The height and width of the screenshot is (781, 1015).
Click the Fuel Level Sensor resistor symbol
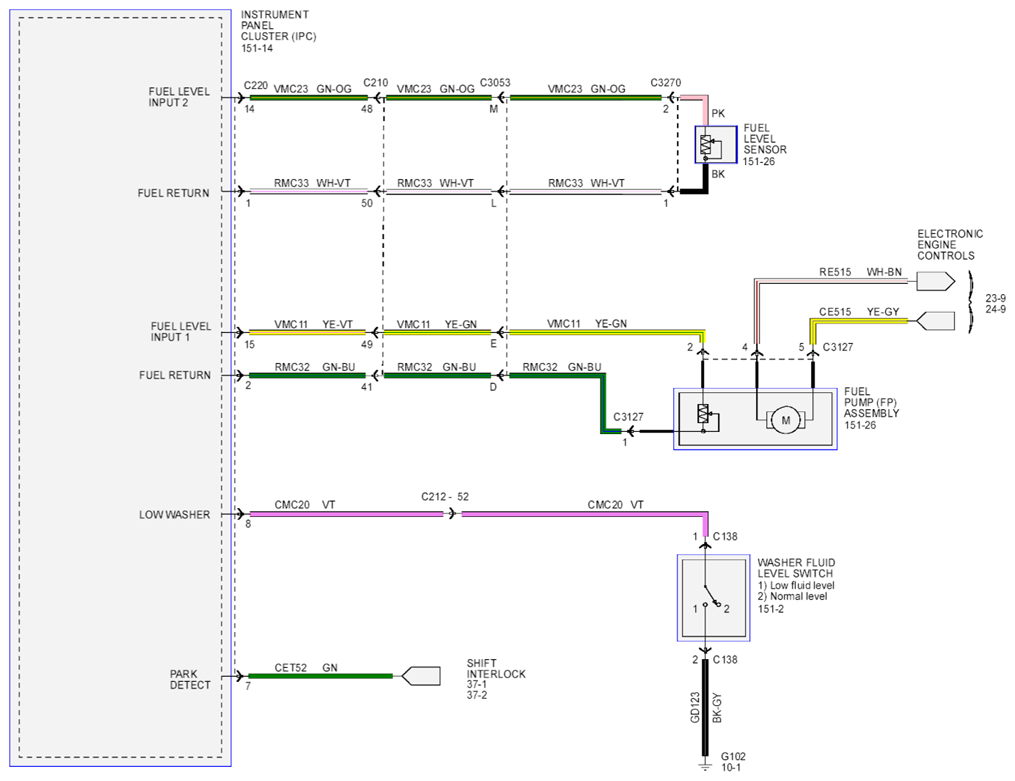[706, 146]
